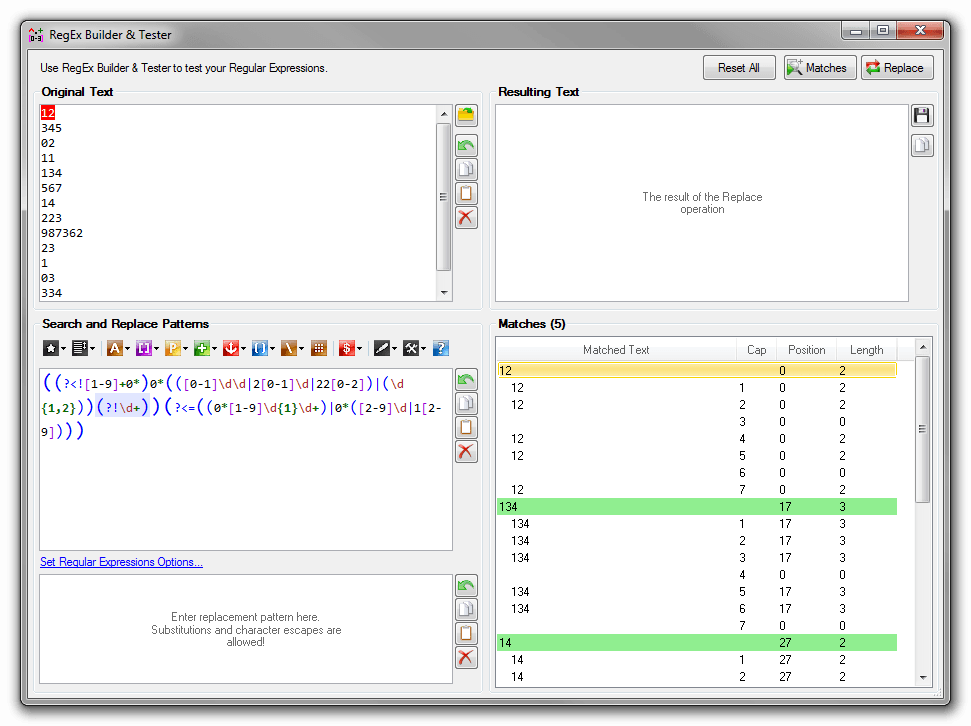Viewport: 971px width, 726px height.
Task: Save the Resulting Text with floppy icon
Action: pos(922,116)
